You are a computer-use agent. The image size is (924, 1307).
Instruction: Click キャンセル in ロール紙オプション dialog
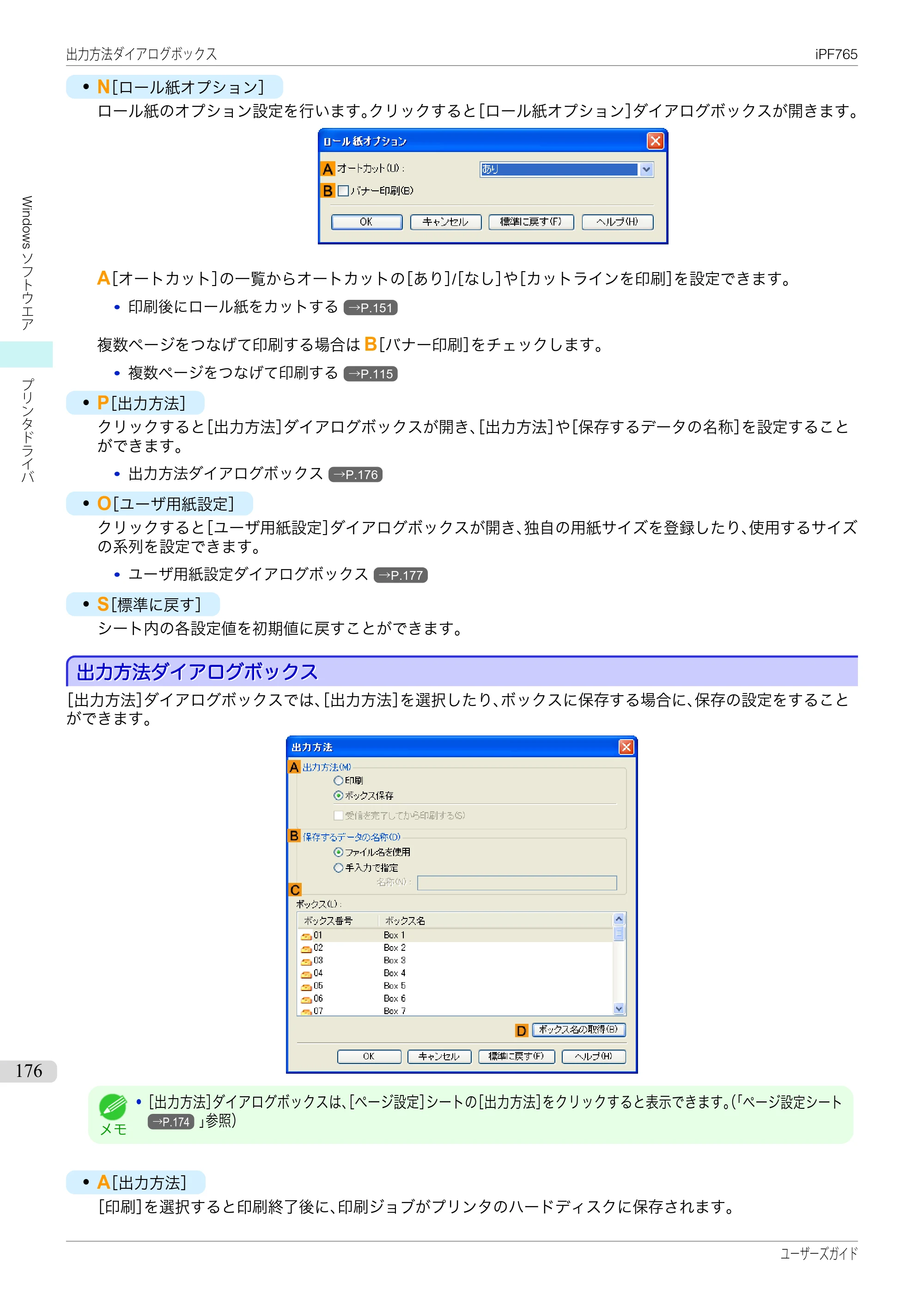coord(446,222)
